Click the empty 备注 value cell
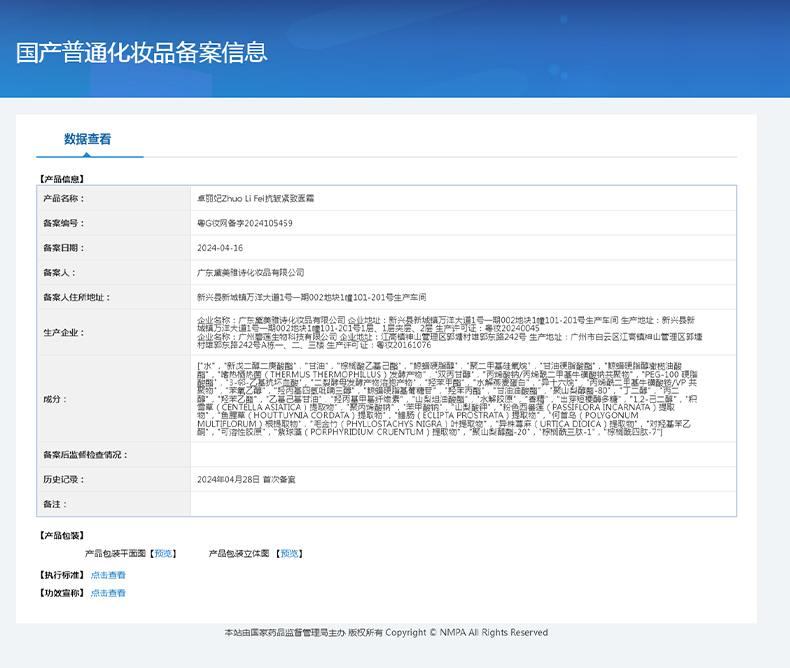790x668 pixels. (x=462, y=504)
